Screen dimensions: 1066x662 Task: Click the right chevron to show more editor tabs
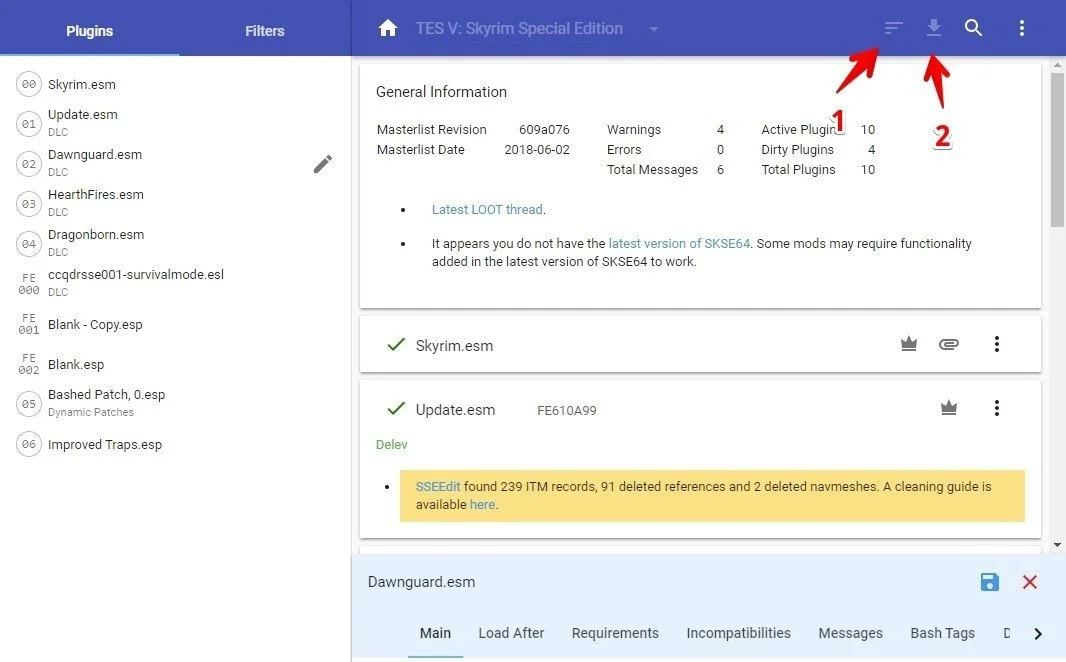pos(1037,633)
